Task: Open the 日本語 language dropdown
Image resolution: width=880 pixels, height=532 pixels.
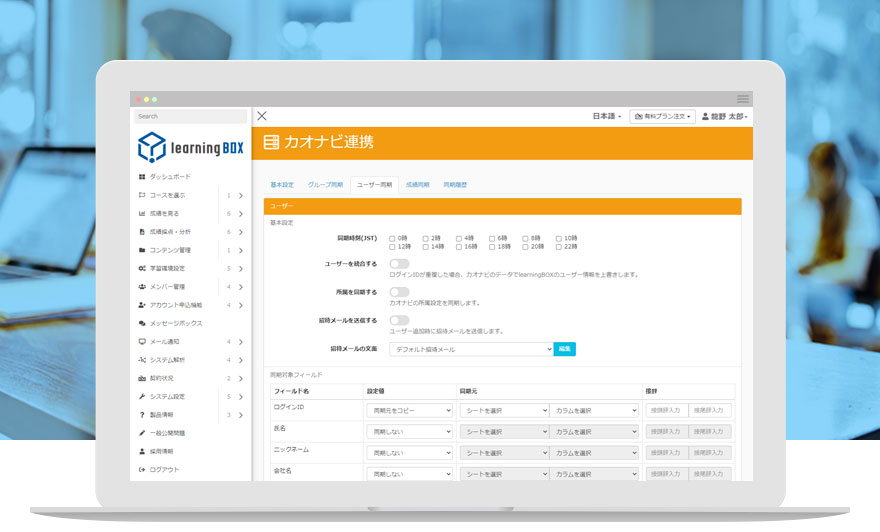Action: [607, 117]
